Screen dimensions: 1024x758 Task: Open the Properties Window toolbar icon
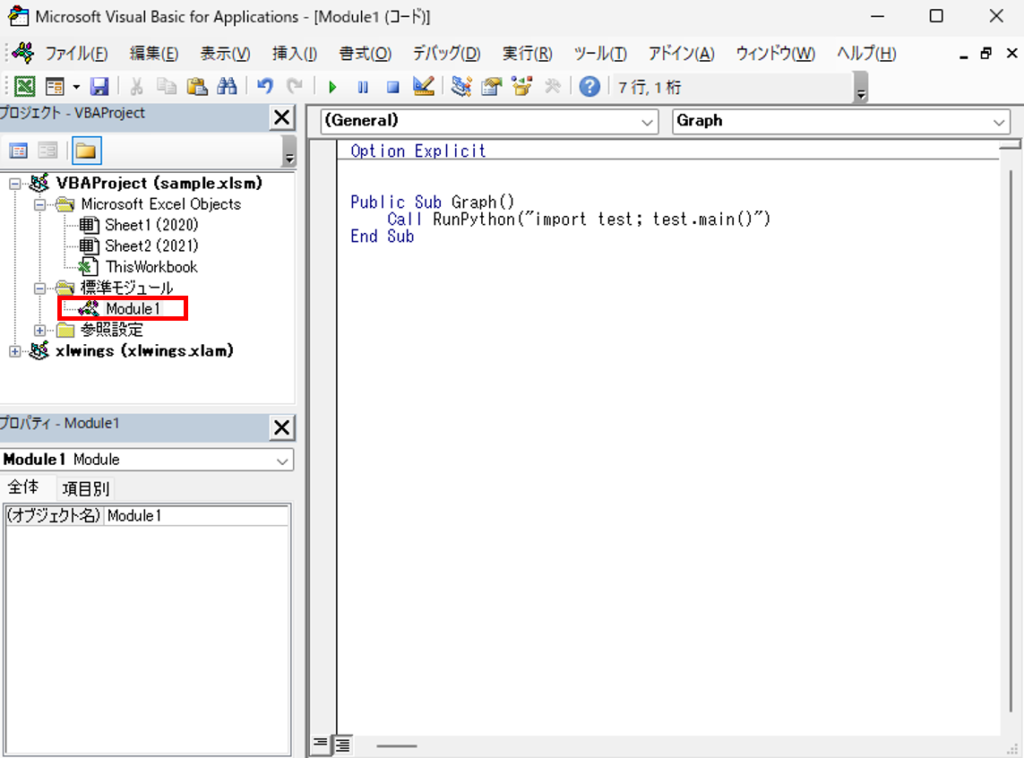click(x=489, y=87)
